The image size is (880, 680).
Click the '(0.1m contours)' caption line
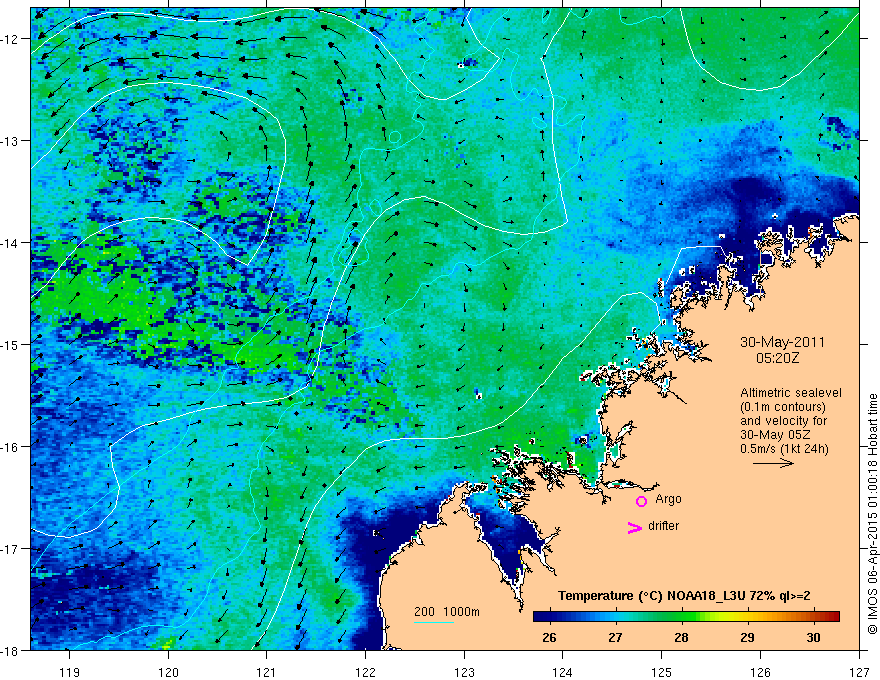click(783, 407)
